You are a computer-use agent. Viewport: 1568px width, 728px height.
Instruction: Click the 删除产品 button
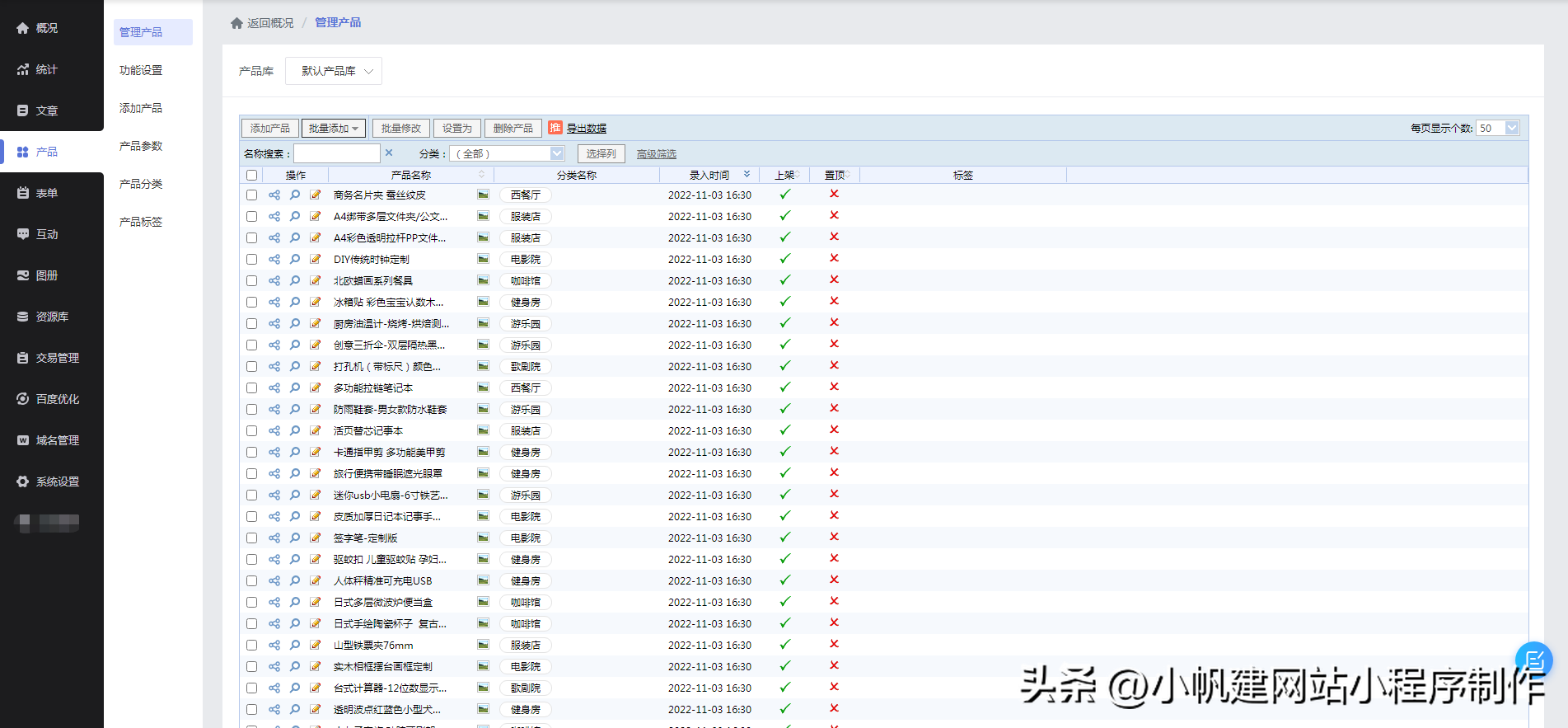[x=513, y=129]
